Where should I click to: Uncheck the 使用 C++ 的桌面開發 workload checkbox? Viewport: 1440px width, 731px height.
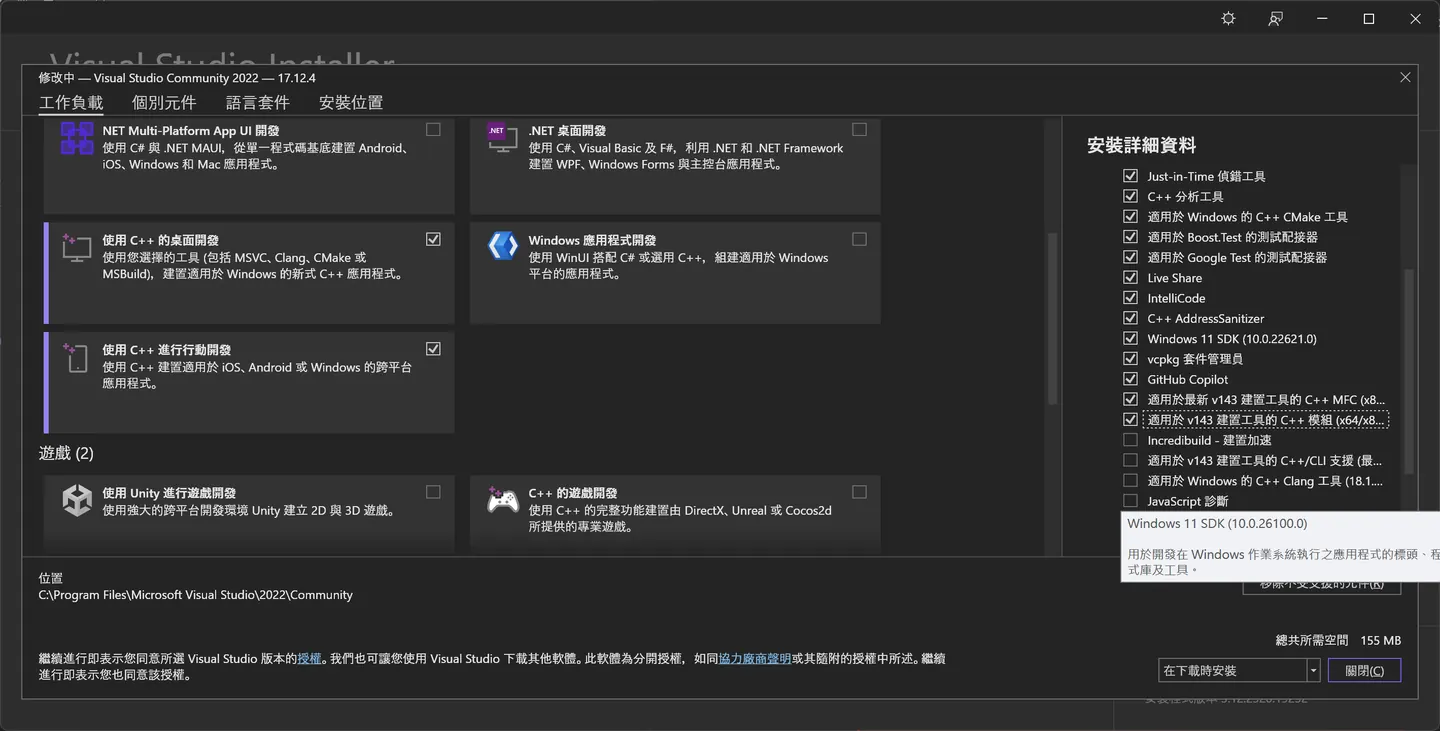pos(433,239)
